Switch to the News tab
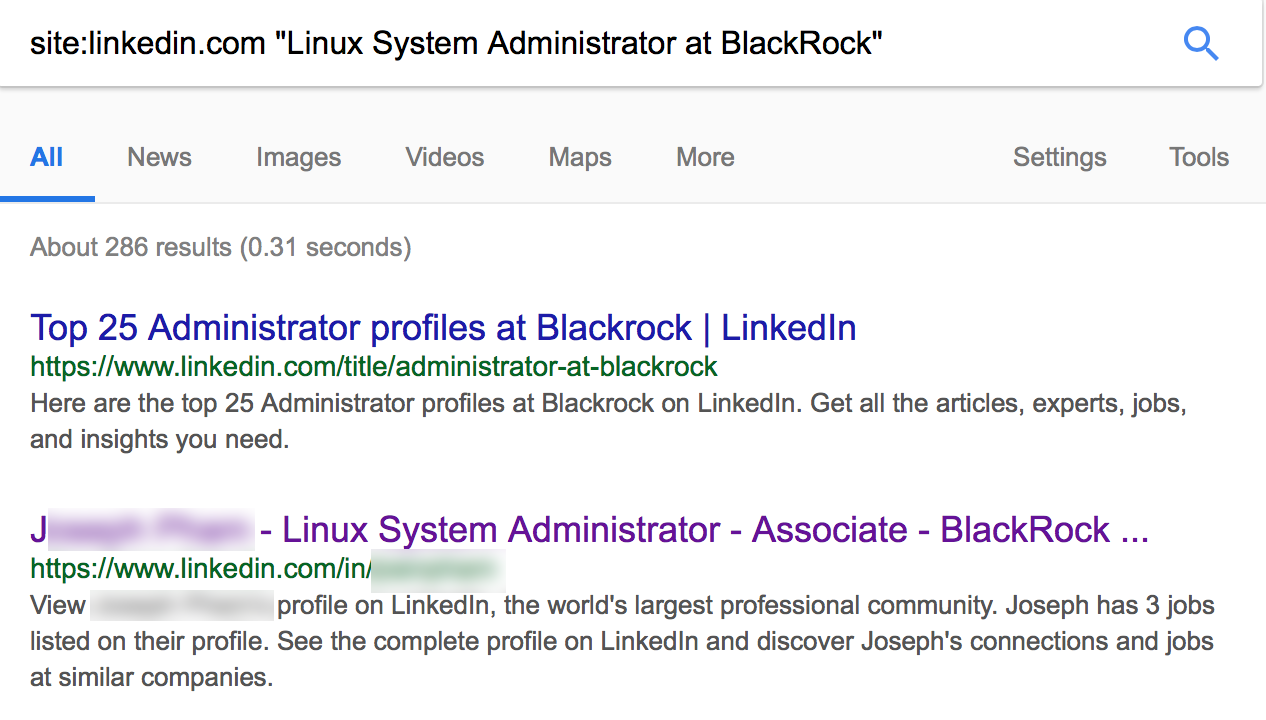 pos(159,157)
